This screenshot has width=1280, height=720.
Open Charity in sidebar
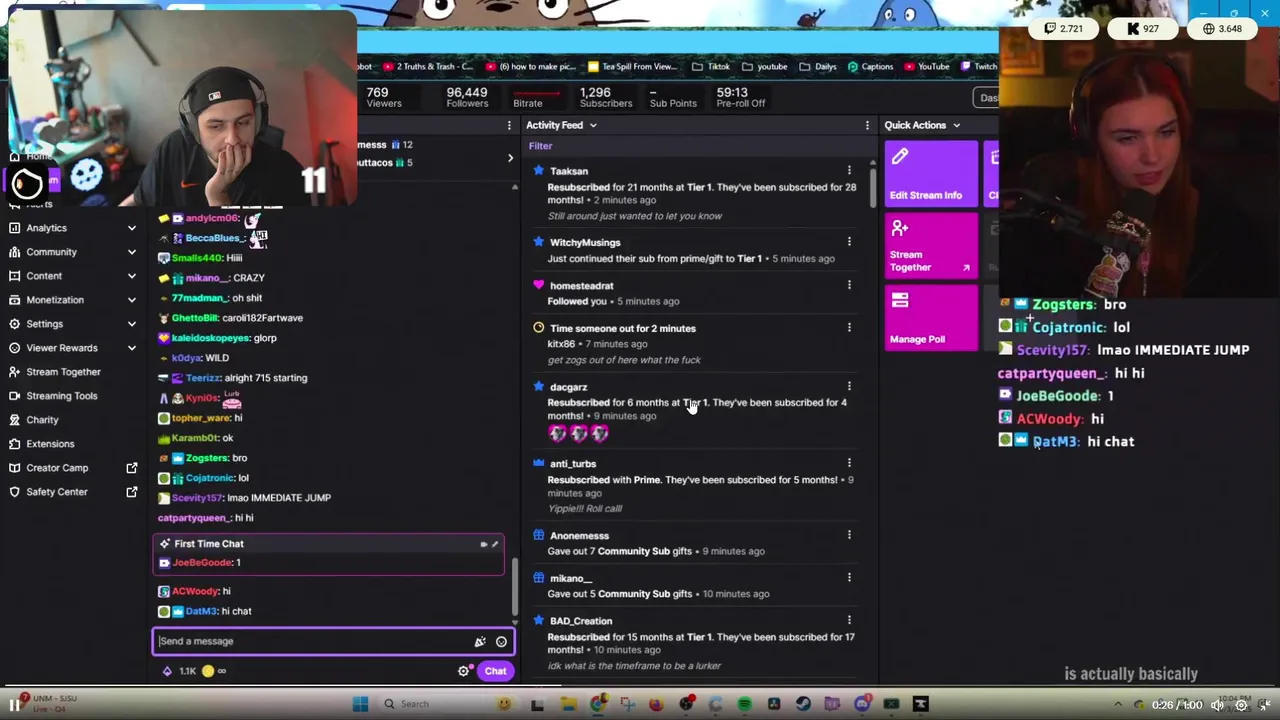tap(42, 420)
